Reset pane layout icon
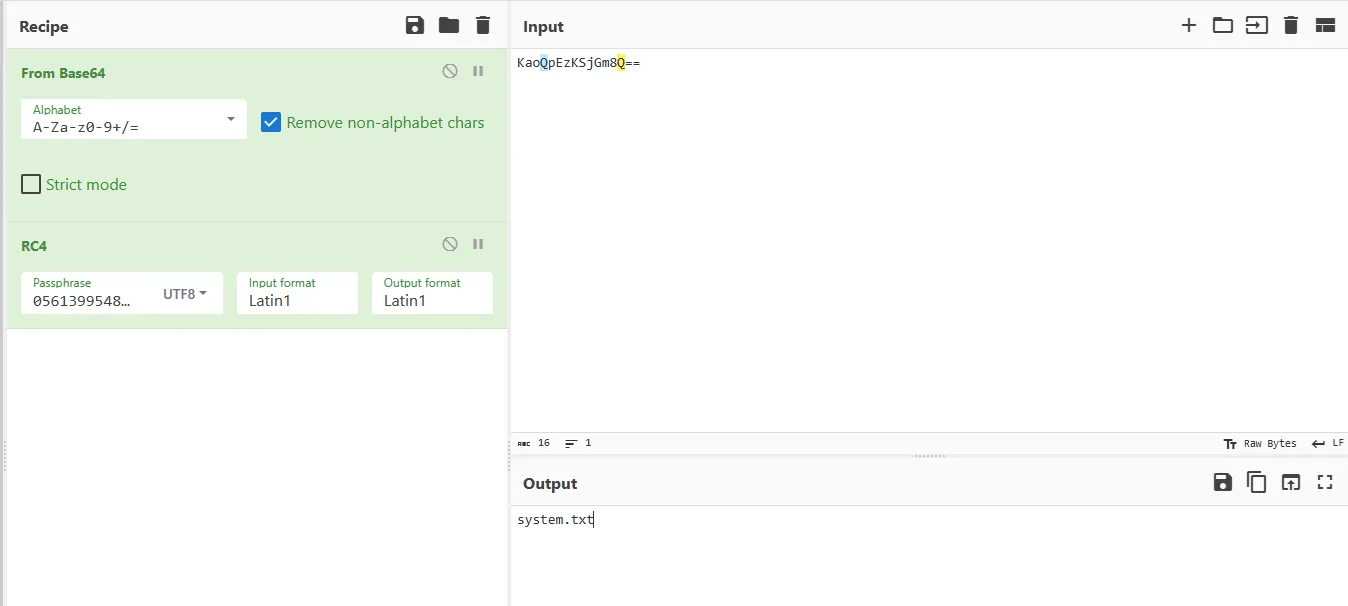 [x=1325, y=26]
